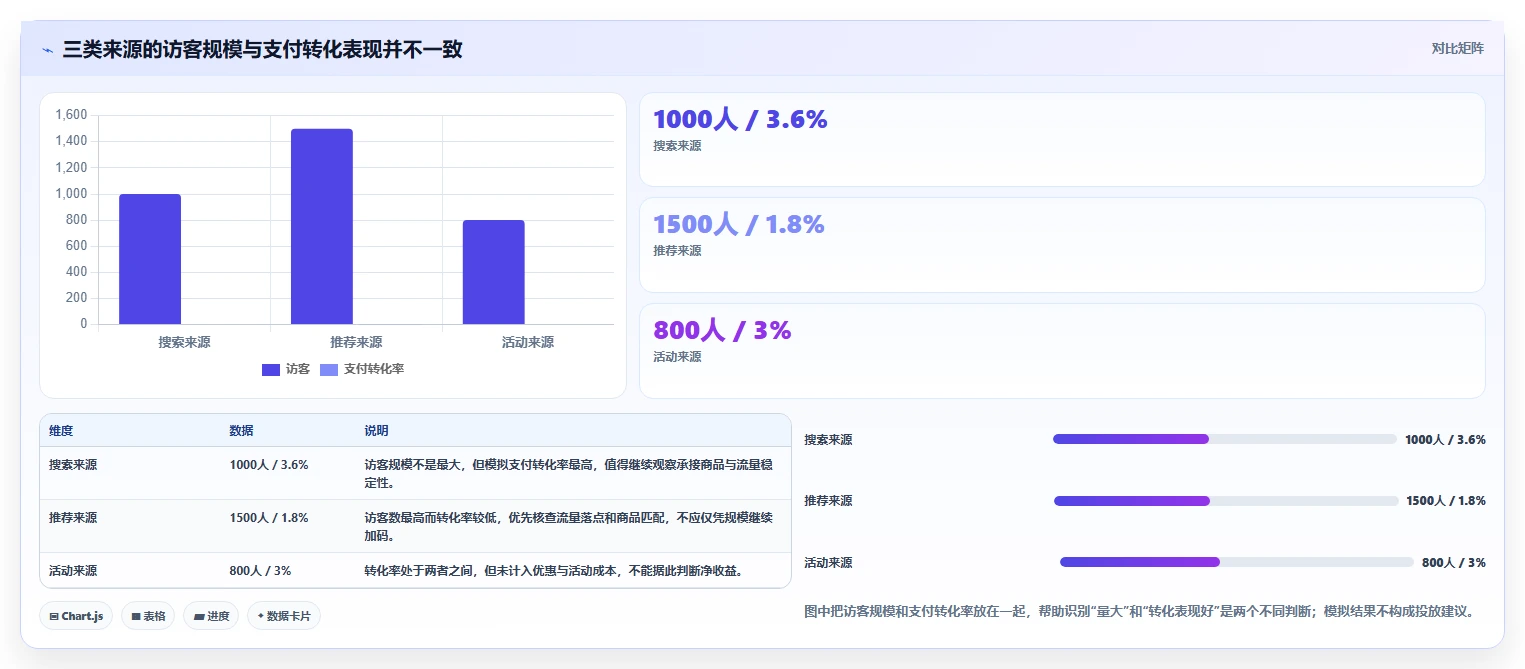1525x669 pixels.
Task: Click the 活动来源 progress bar
Action: pos(1237,562)
